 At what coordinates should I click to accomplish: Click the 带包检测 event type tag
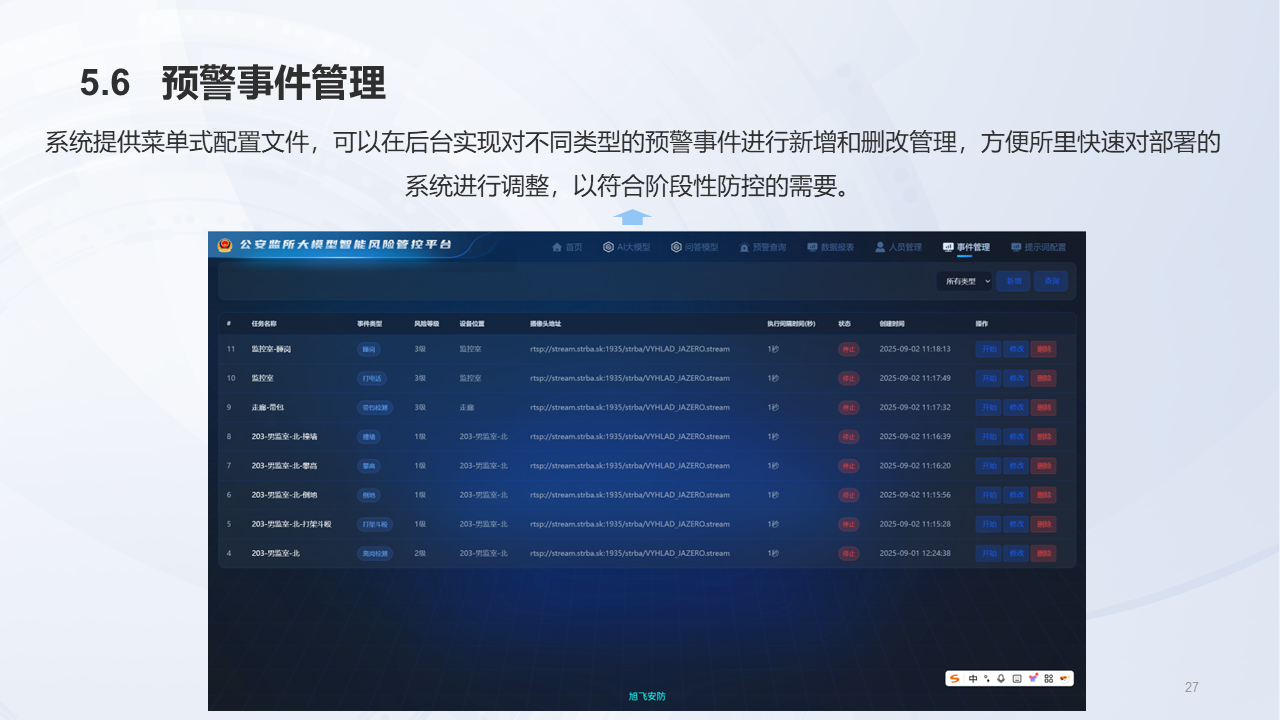coord(375,407)
